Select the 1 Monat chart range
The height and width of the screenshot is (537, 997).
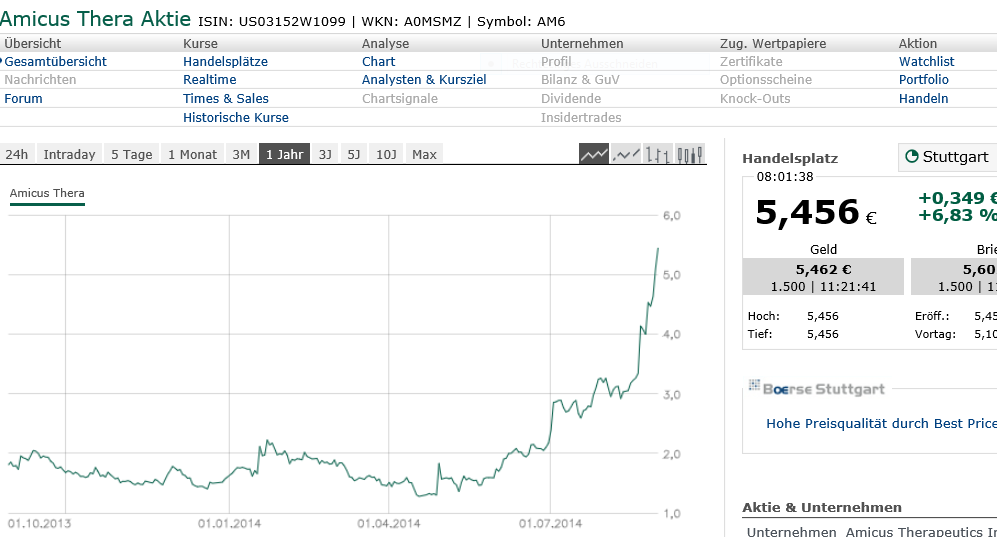click(193, 154)
